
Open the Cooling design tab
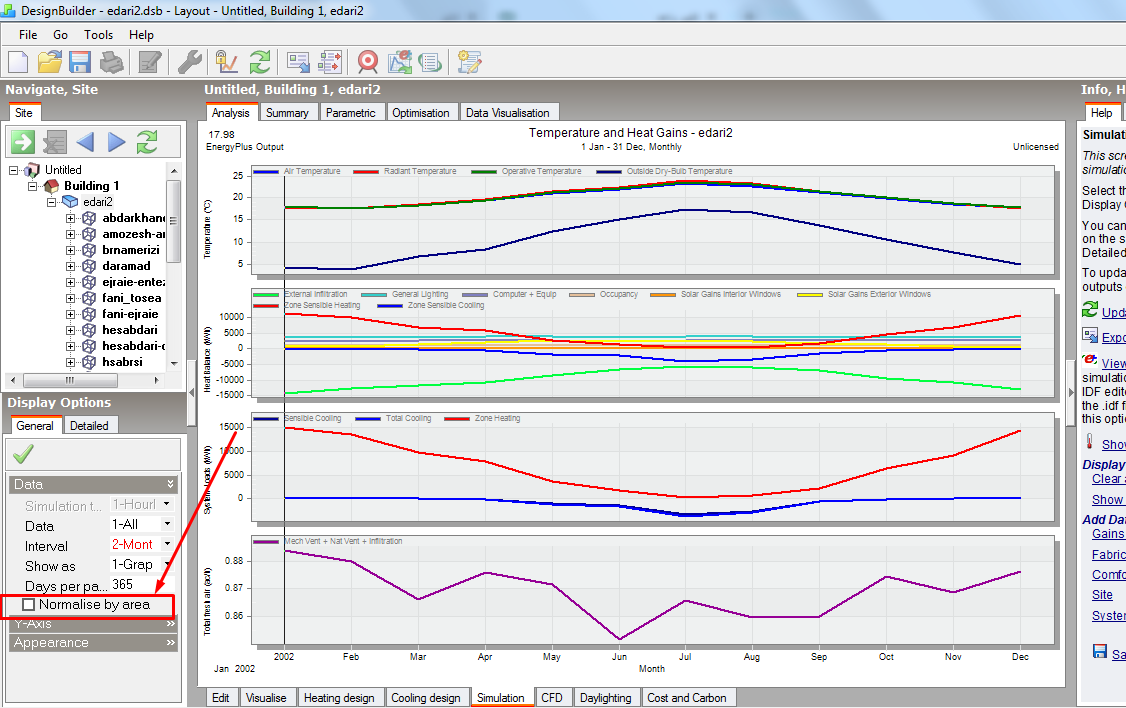[x=426, y=698]
